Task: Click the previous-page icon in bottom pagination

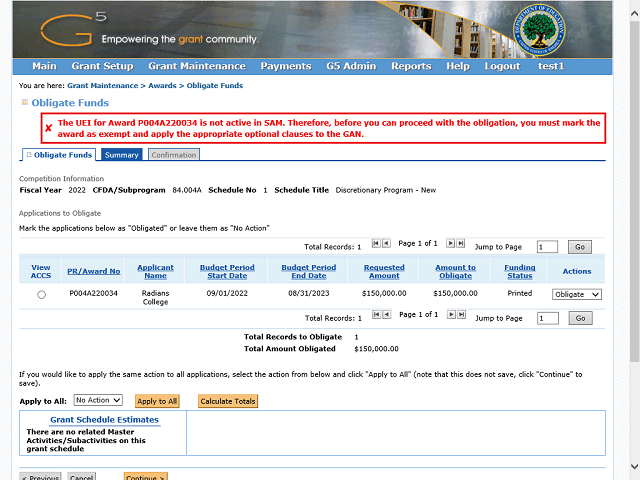Action: (x=387, y=315)
